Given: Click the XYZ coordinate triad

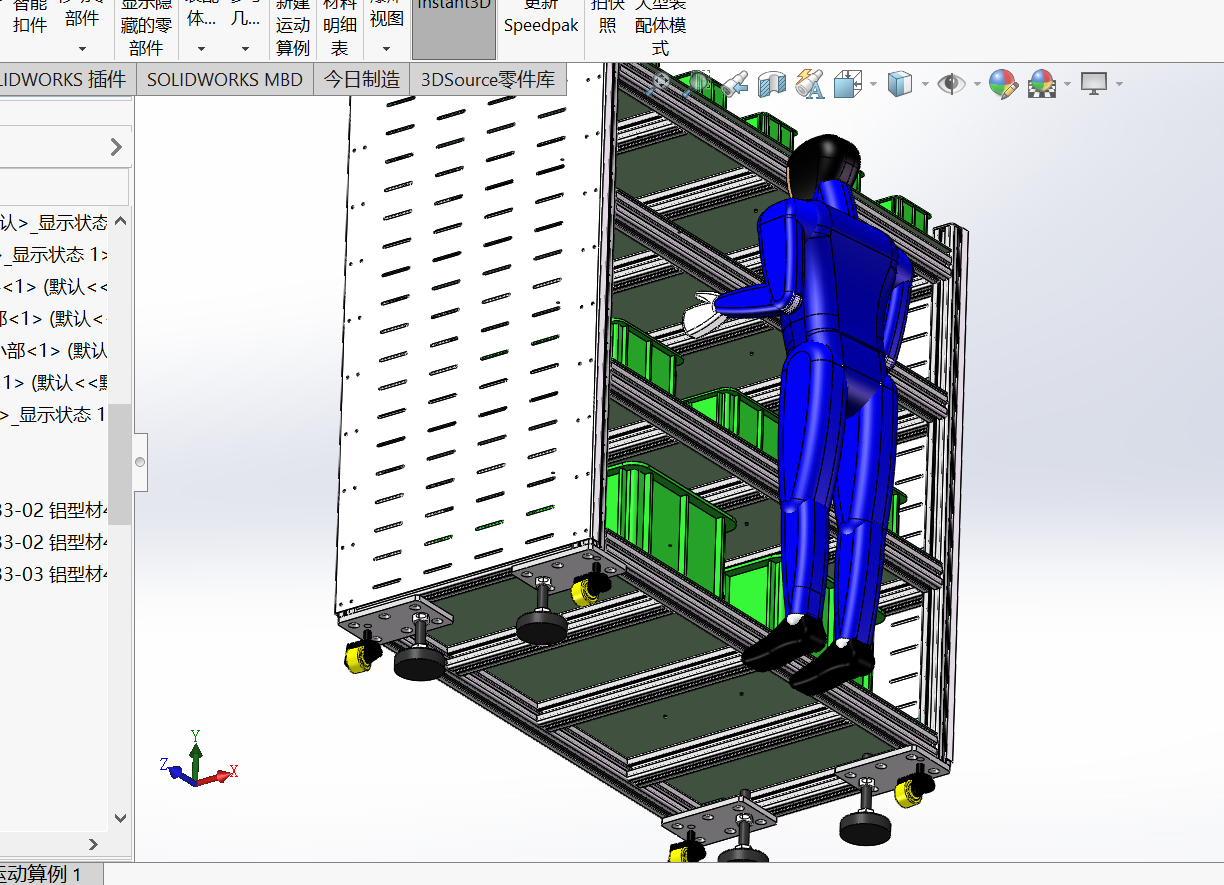Looking at the screenshot, I should click(198, 760).
